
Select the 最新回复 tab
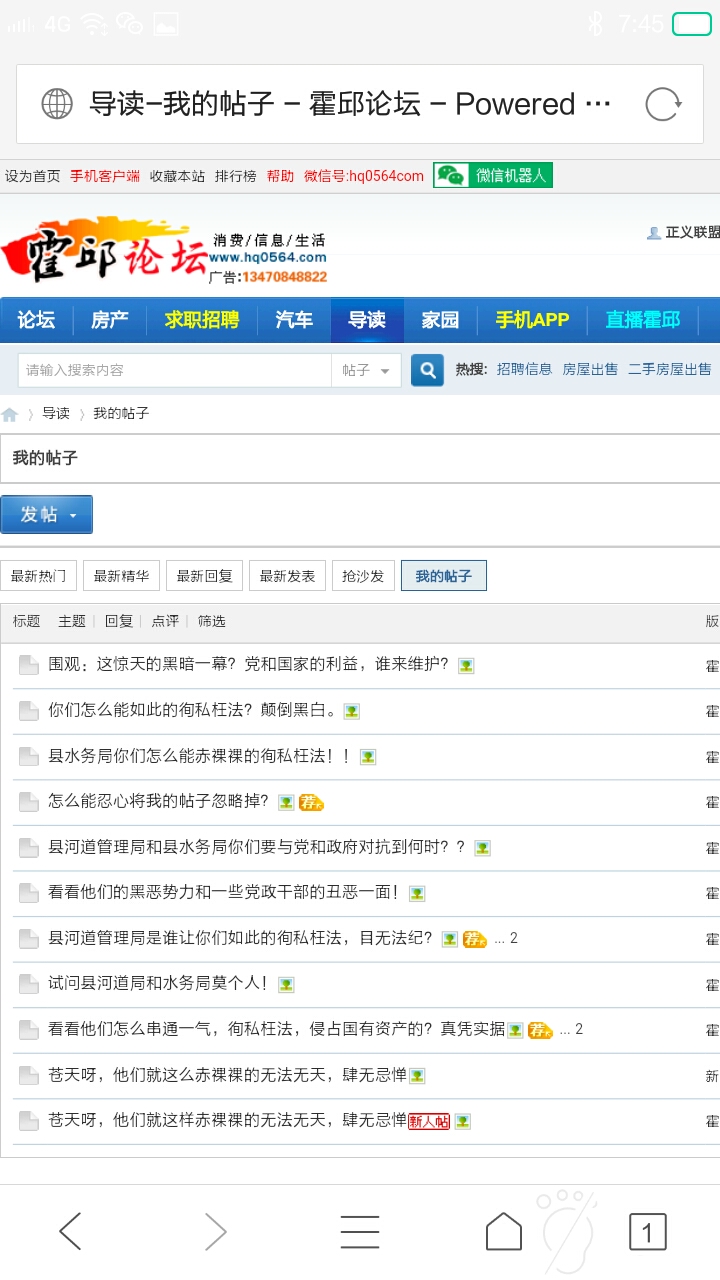(x=204, y=576)
